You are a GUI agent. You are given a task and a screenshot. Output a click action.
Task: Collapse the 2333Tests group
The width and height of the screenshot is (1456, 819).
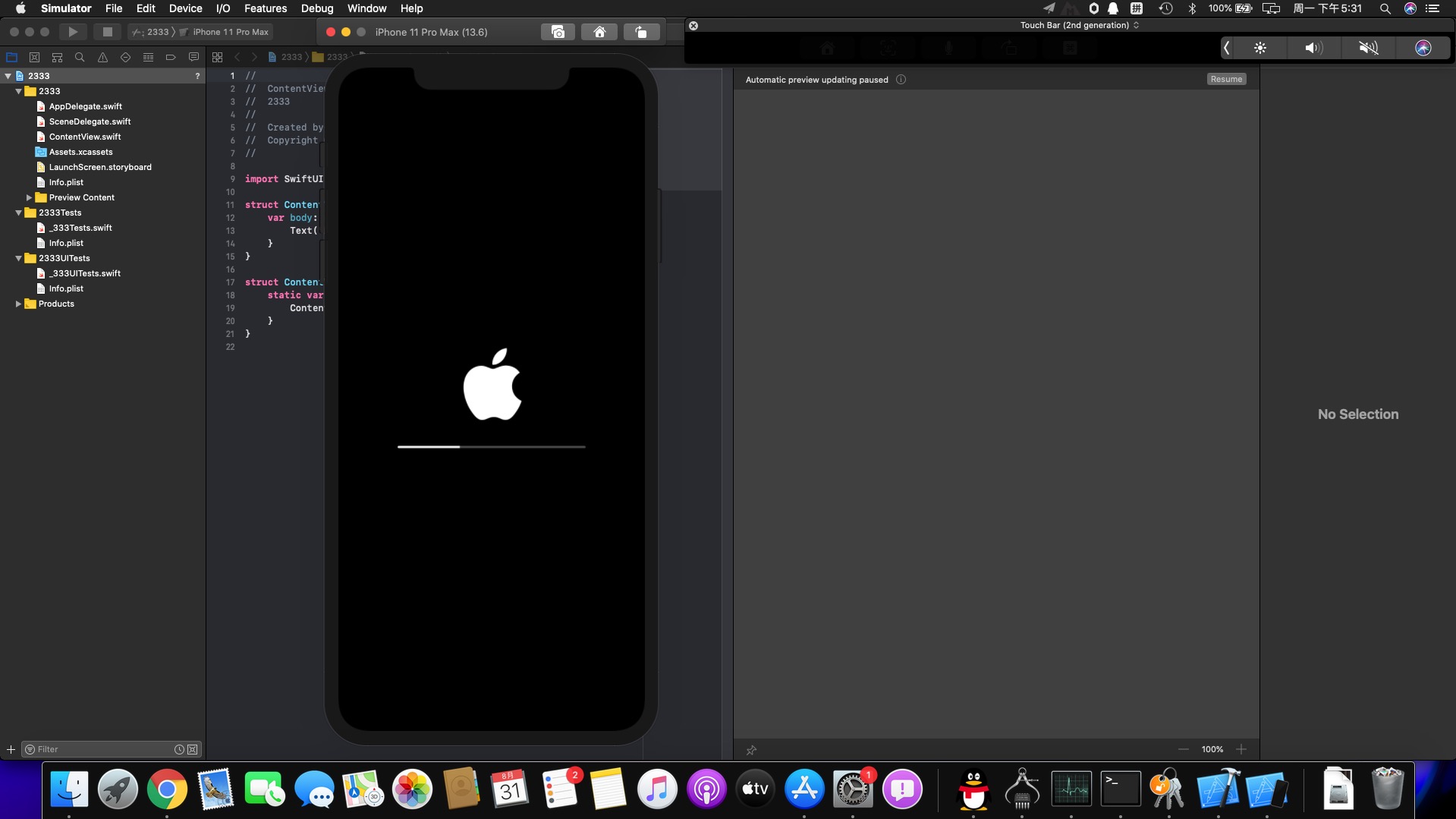(x=18, y=213)
